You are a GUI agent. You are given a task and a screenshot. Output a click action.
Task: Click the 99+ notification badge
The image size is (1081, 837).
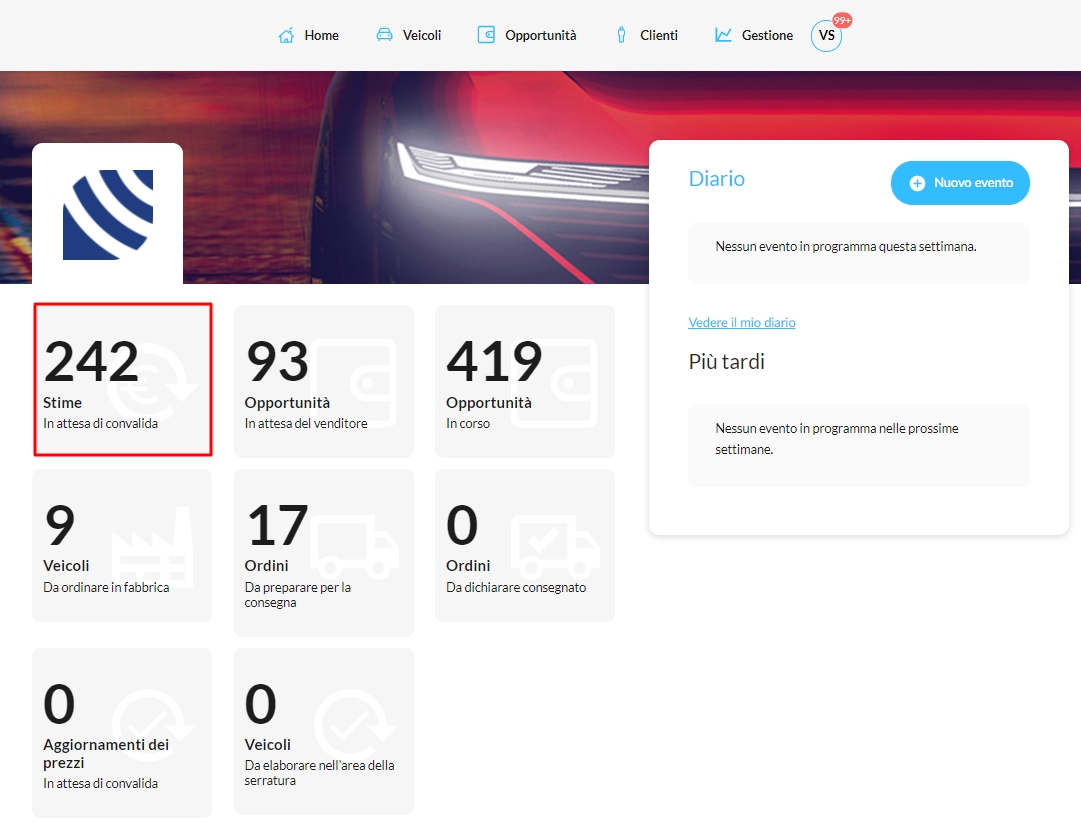pyautogui.click(x=842, y=20)
